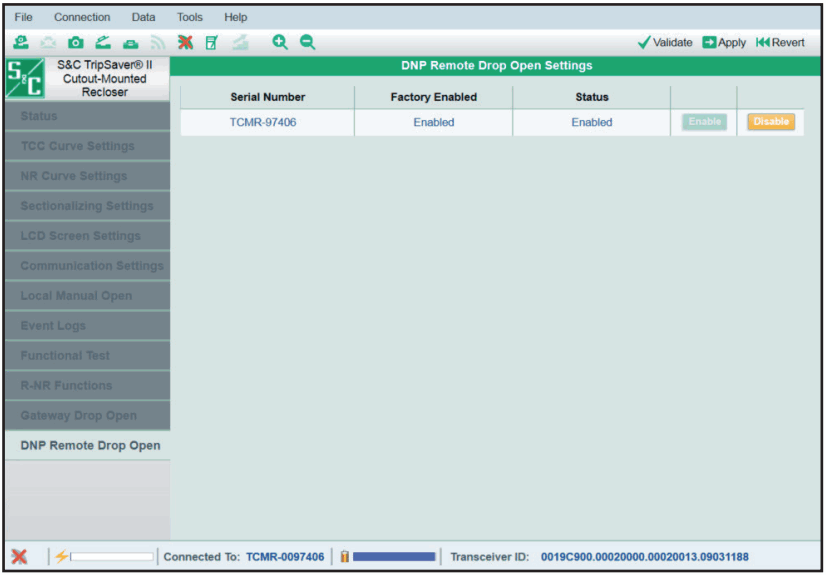Click the red X icon in status bar

pyautogui.click(x=19, y=557)
